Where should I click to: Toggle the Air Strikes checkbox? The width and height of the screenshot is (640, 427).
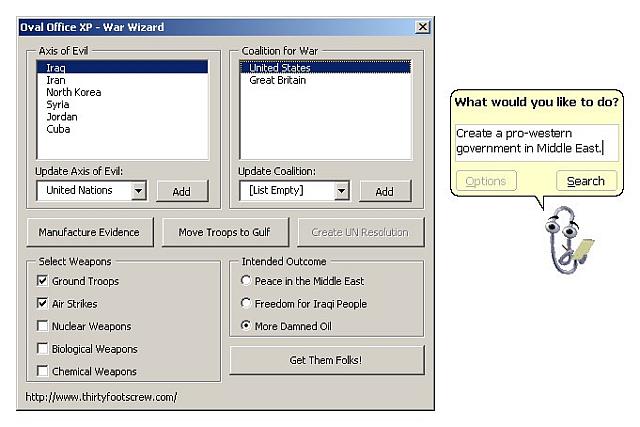42,303
